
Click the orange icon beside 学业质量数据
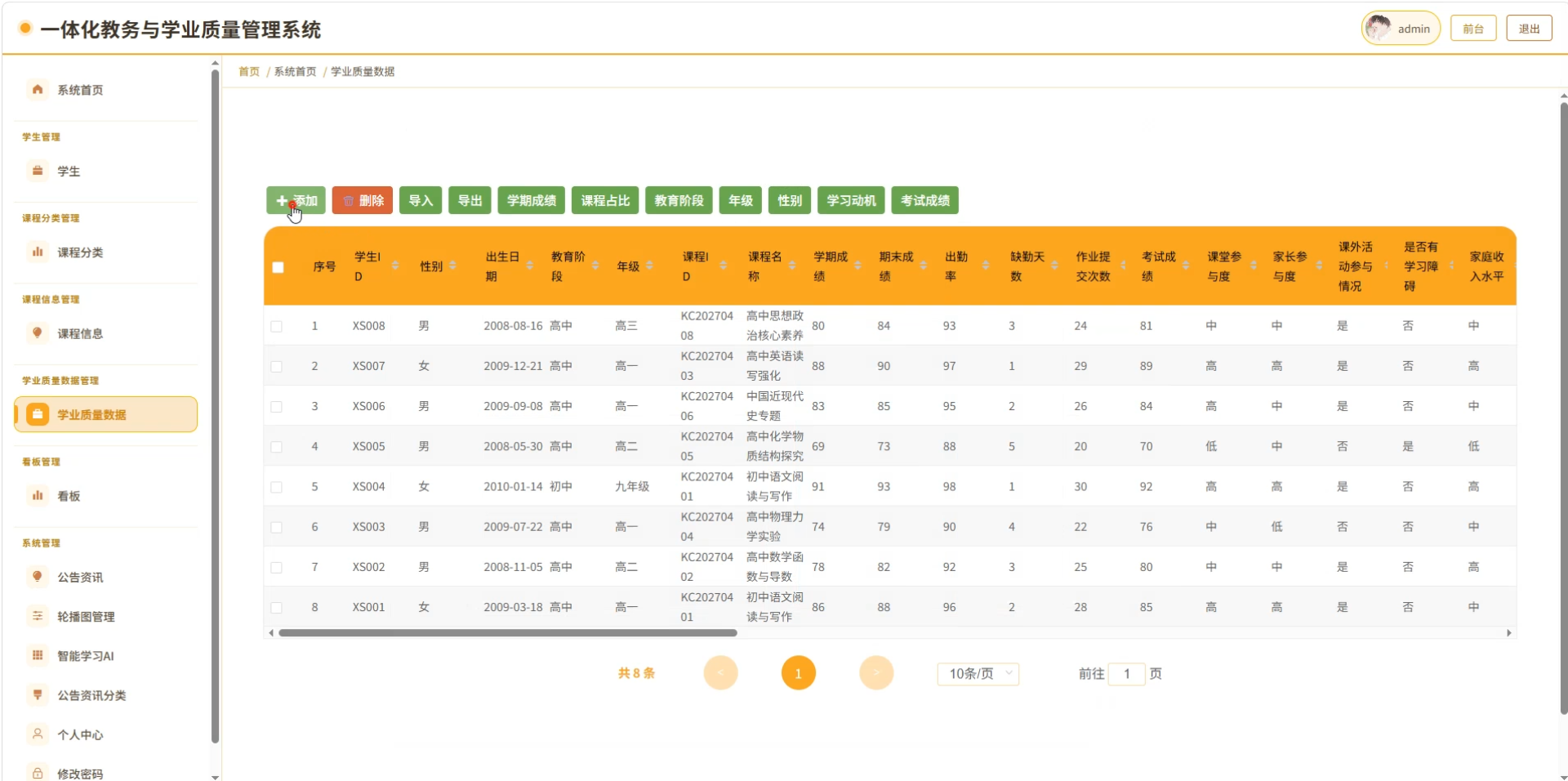coord(38,414)
